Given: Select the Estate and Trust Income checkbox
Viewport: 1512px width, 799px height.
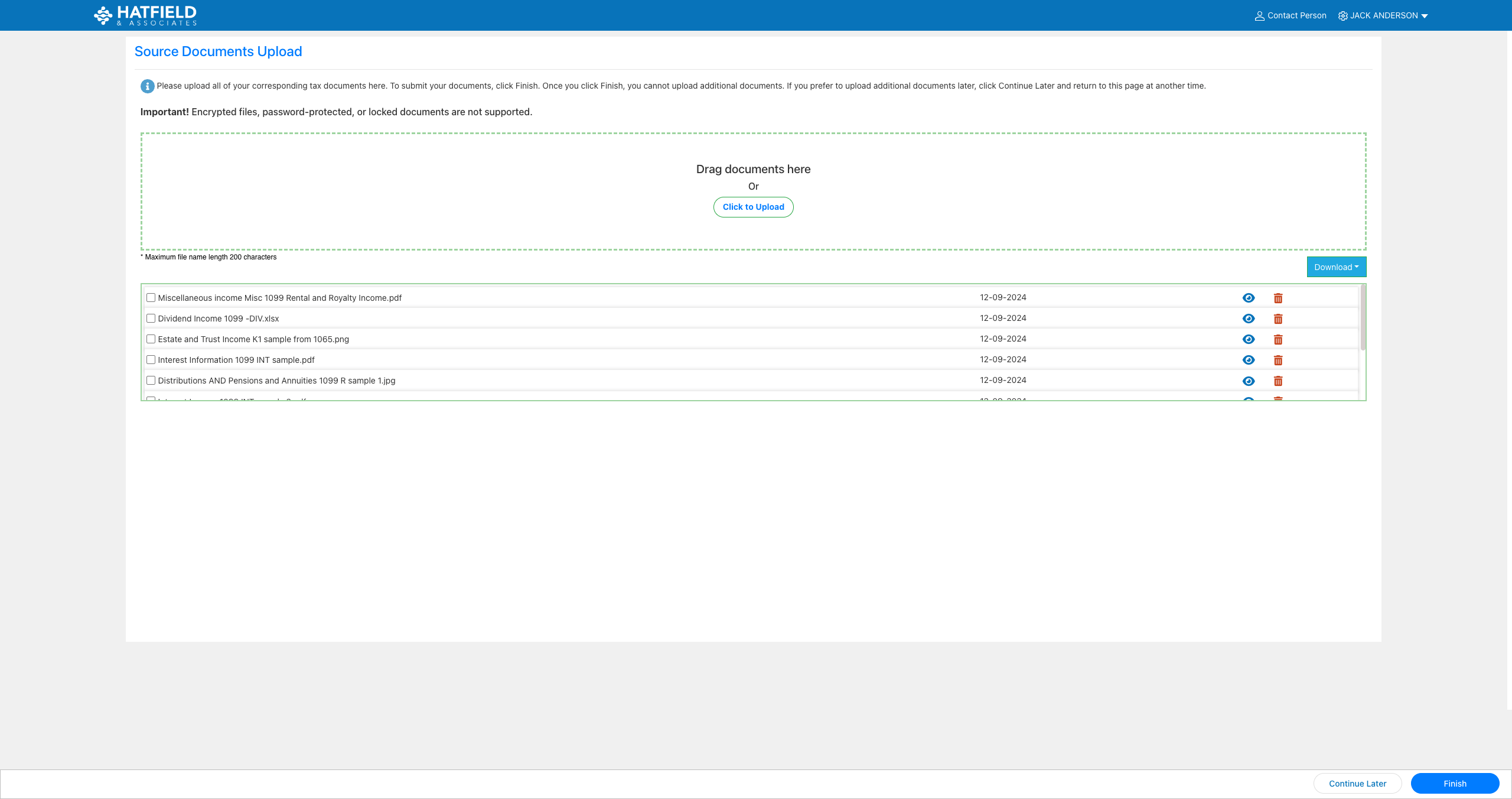Looking at the screenshot, I should tap(151, 339).
